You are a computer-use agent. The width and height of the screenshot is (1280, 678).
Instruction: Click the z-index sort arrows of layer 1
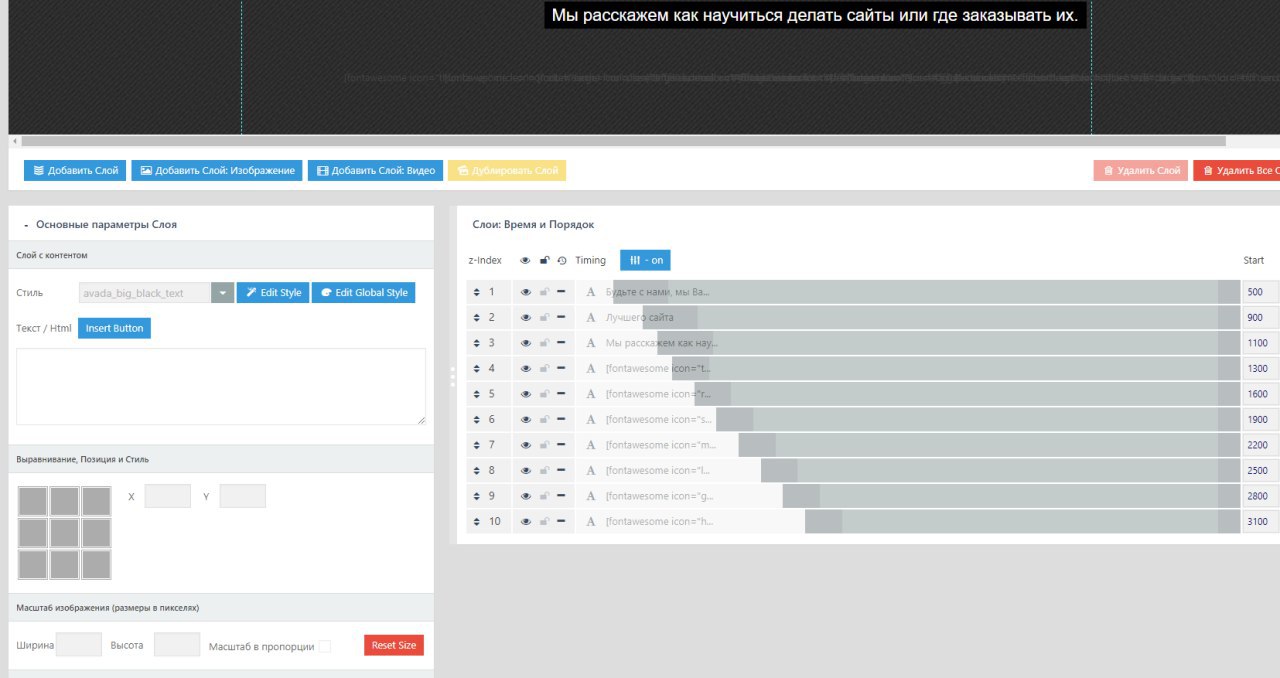477,292
